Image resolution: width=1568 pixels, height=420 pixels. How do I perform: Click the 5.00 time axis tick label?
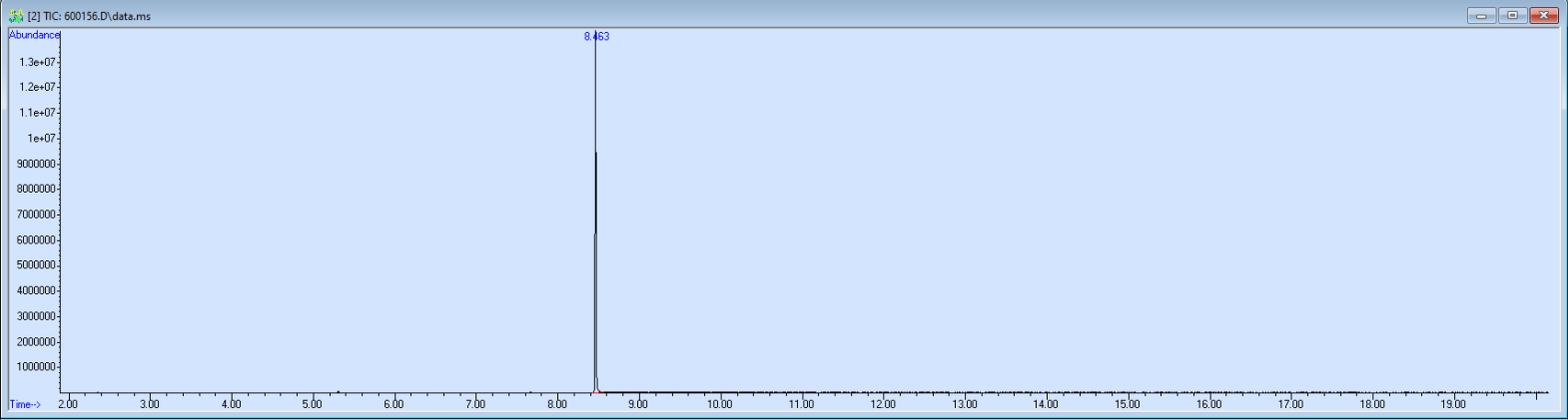[313, 404]
